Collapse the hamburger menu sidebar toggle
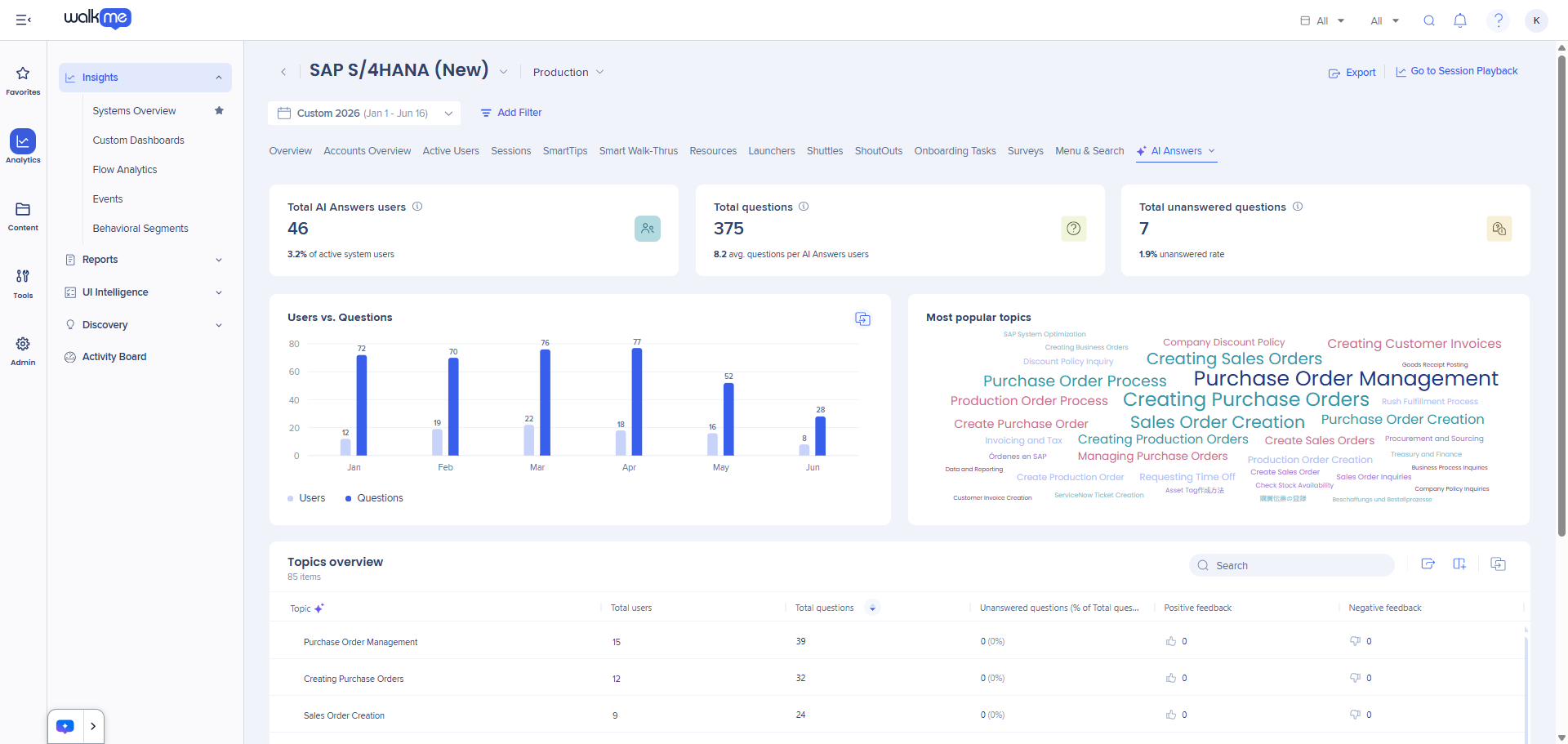Viewport: 1568px width, 744px height. tap(23, 20)
